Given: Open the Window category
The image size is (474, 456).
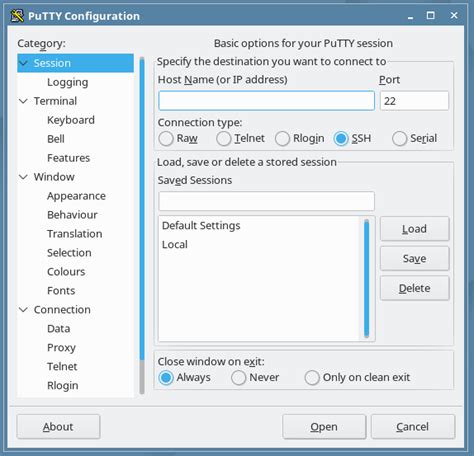Looking at the screenshot, I should pos(54,177).
